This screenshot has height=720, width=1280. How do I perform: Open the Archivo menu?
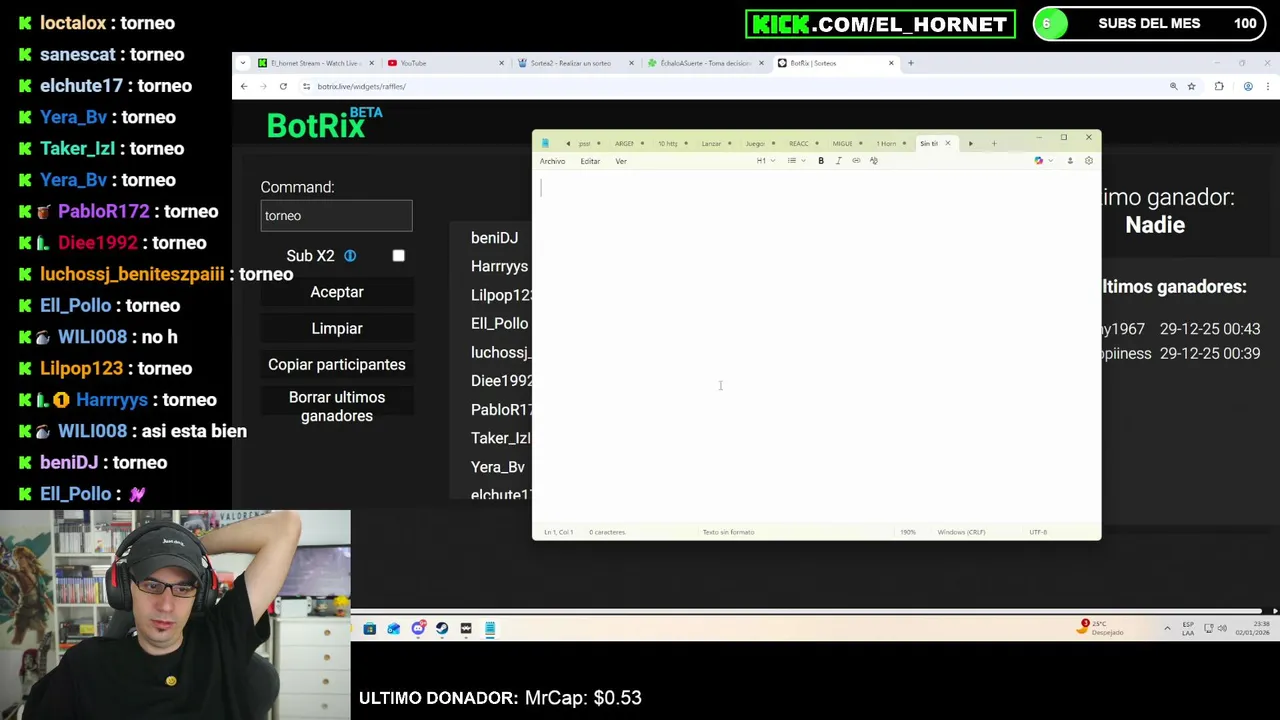point(552,162)
